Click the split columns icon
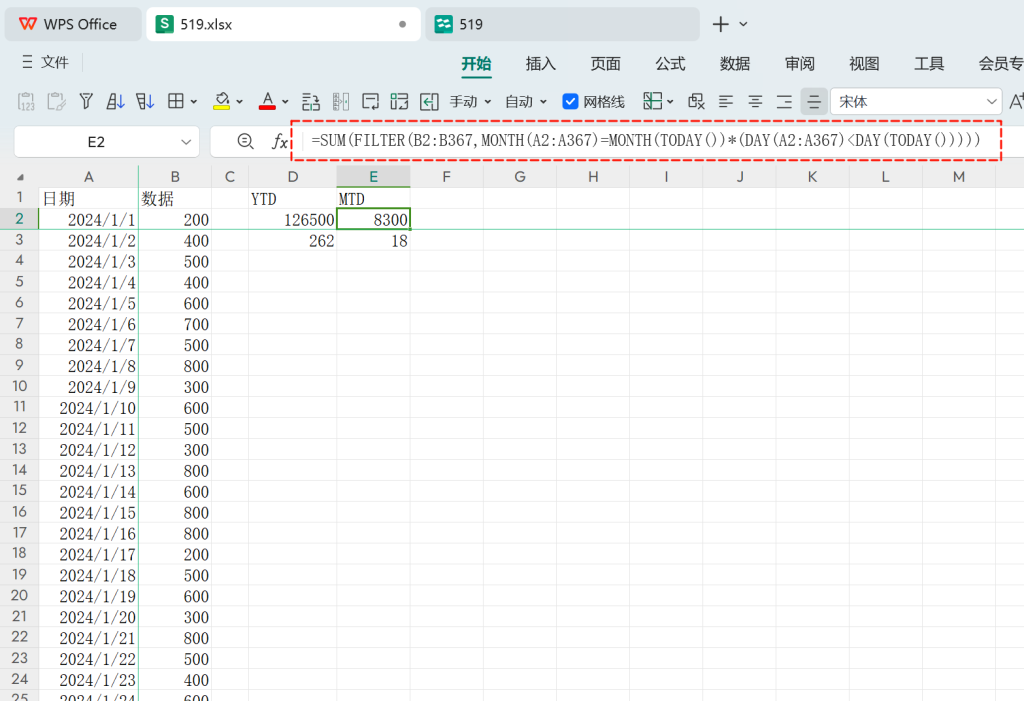This screenshot has height=701, width=1024. point(341,101)
